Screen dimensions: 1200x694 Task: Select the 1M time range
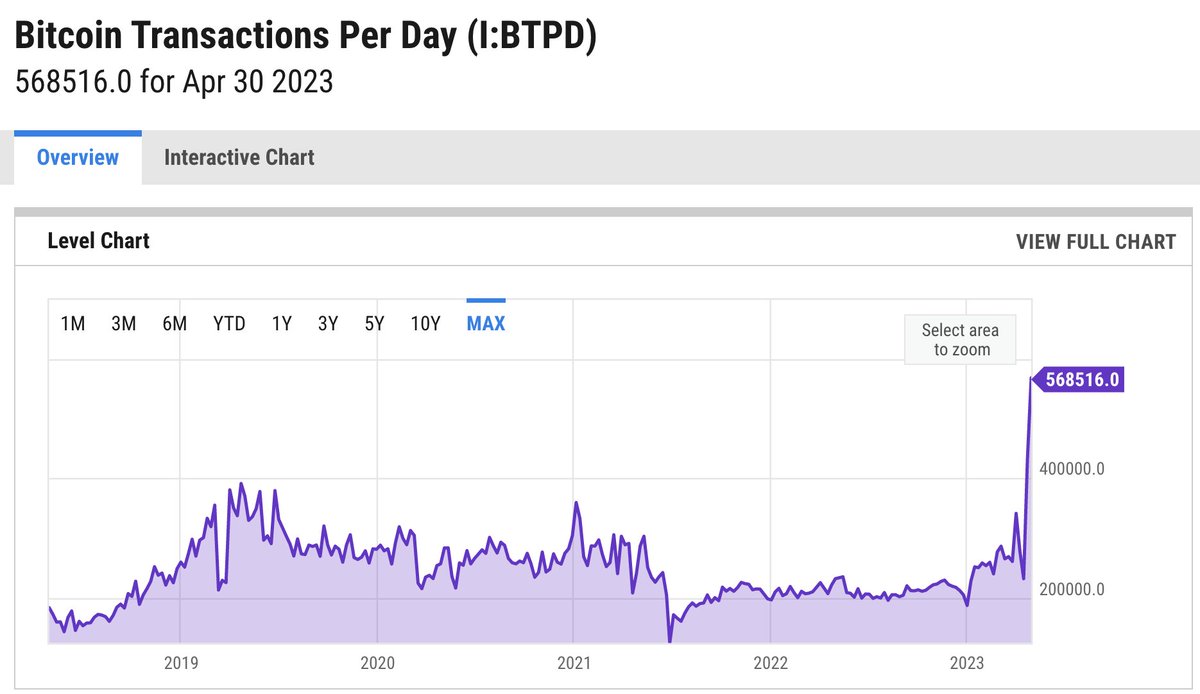point(73,323)
